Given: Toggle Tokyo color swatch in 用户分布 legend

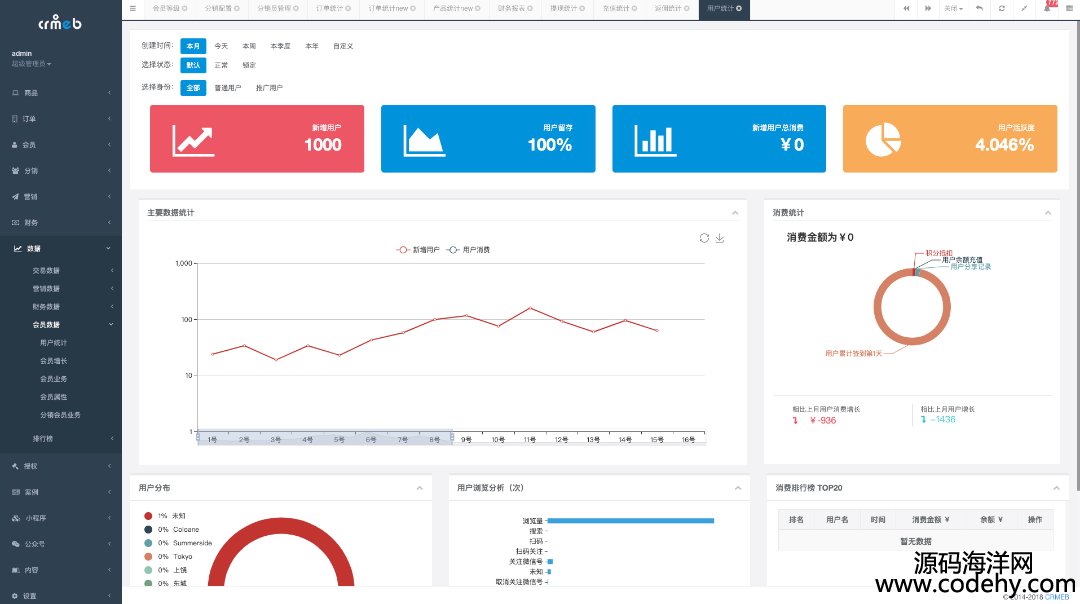Looking at the screenshot, I should click(148, 556).
